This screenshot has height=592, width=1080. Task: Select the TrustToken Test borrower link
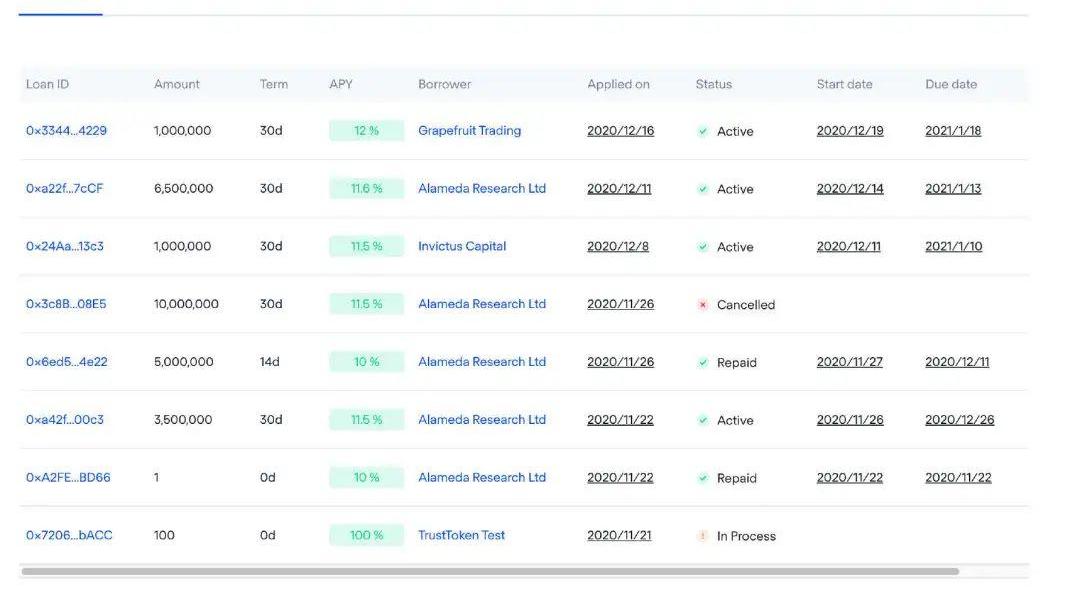coord(461,535)
